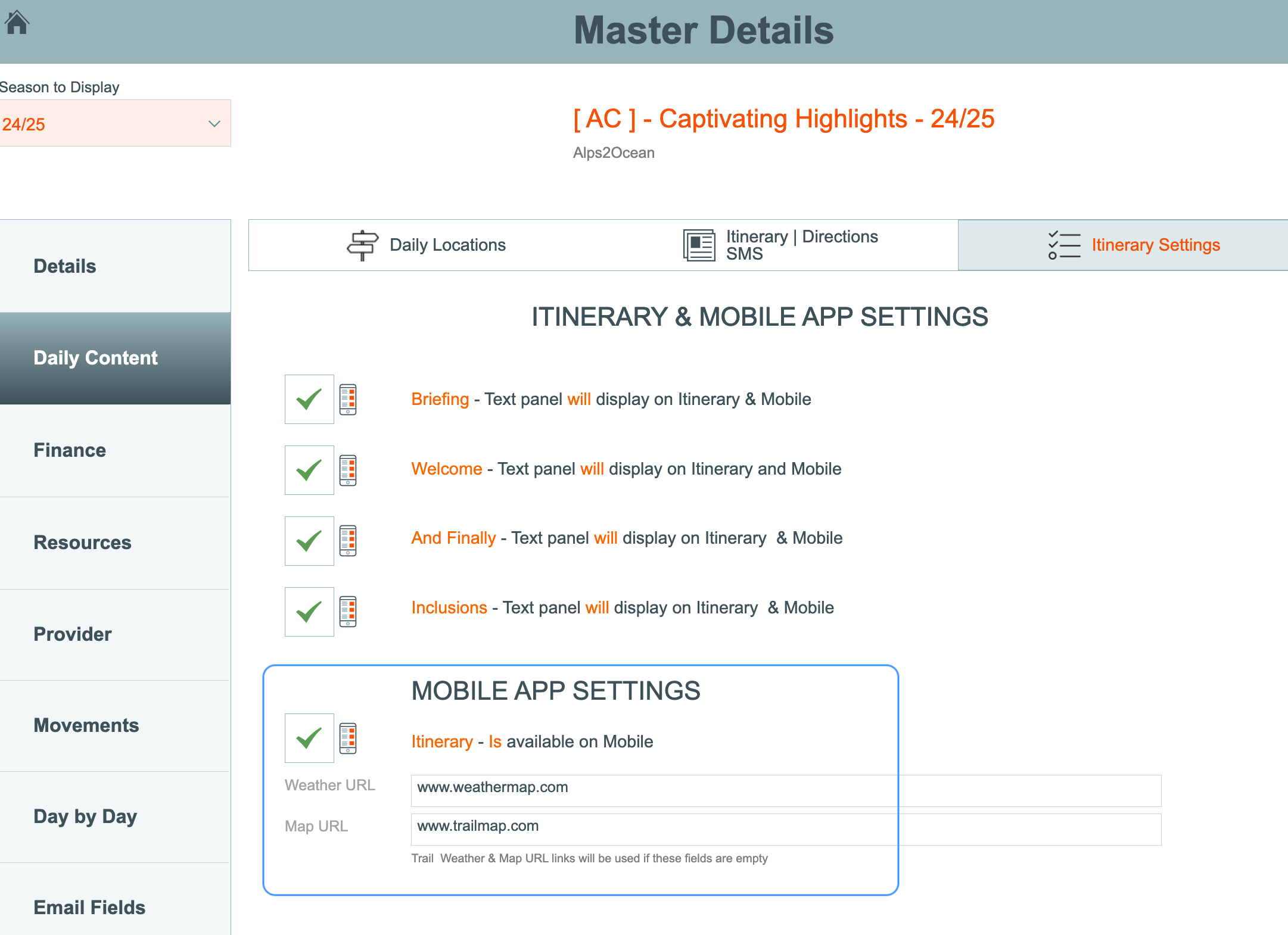Click the Daily Locations signpost icon
Image resolution: width=1288 pixels, height=935 pixels.
click(x=362, y=245)
